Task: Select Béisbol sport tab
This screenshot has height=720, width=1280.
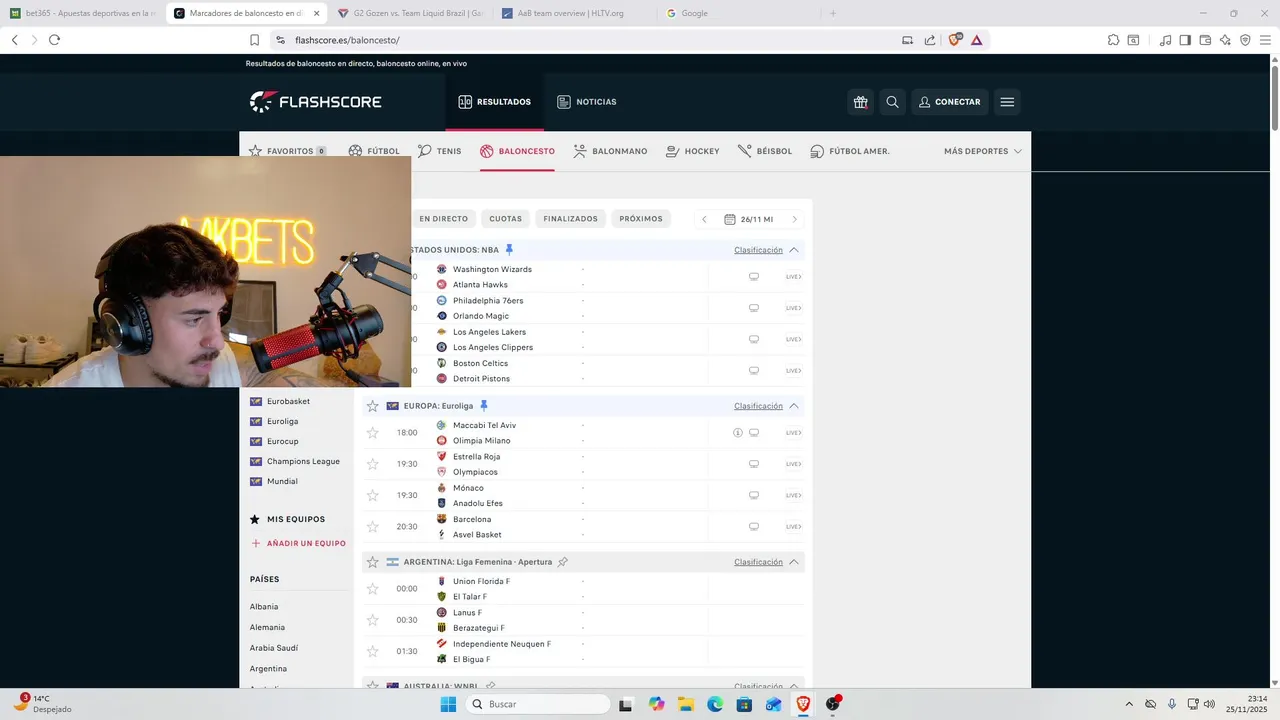Action: [x=765, y=151]
